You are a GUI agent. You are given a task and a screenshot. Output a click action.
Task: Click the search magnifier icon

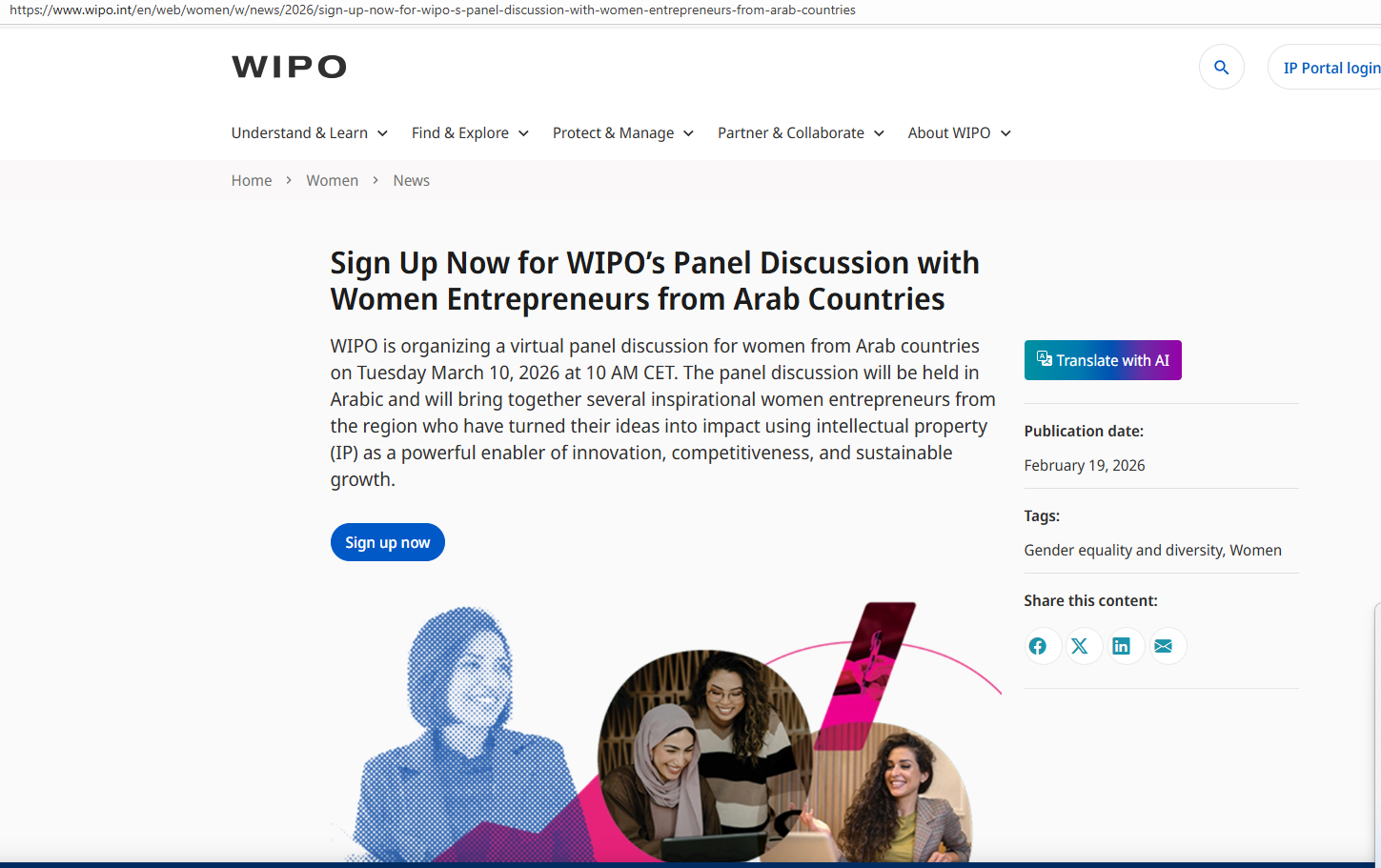click(x=1221, y=68)
